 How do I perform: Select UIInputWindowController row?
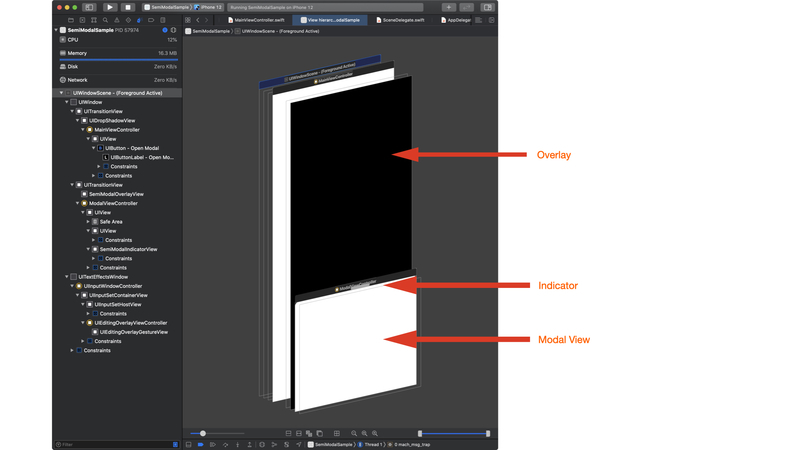(118, 286)
